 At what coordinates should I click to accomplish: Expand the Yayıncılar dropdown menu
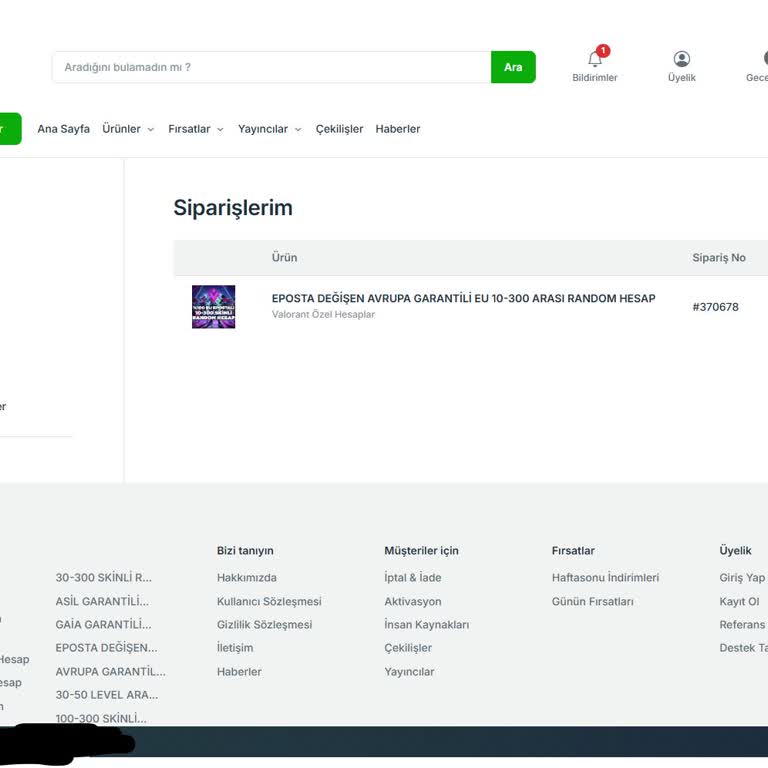(269, 129)
